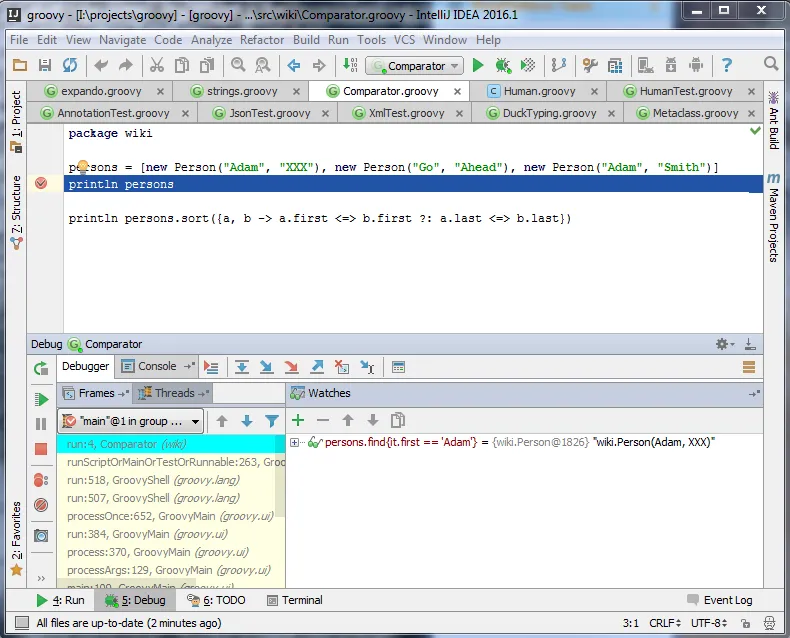Click the Synchronize refresh icon
Screen dimensions: 790x638
click(x=70, y=65)
